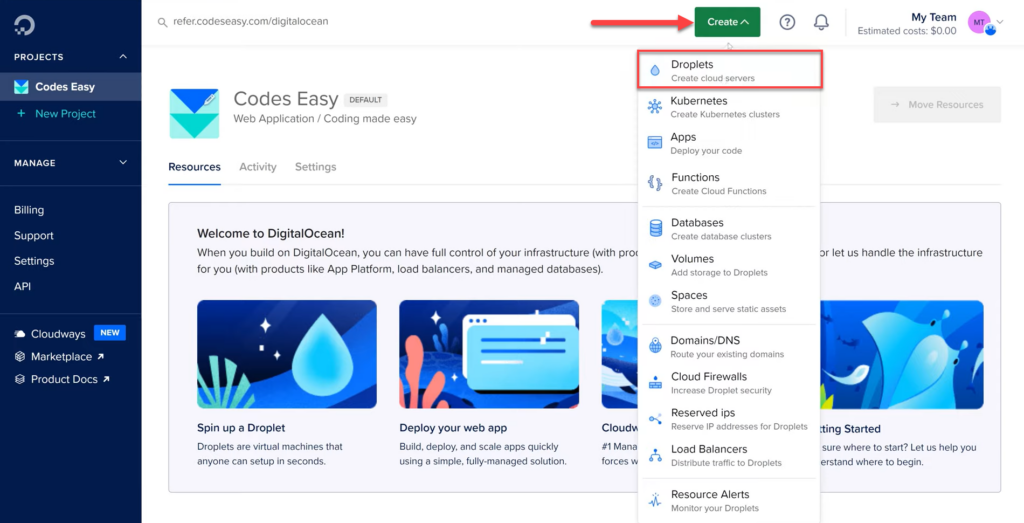Screen dimensions: 1024x523
Task: Open the account dropdown chevron beside avatar
Action: point(1000,22)
